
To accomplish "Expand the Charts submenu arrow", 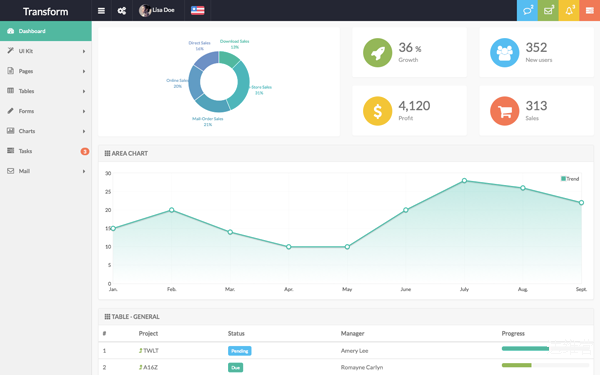I will pos(84,131).
